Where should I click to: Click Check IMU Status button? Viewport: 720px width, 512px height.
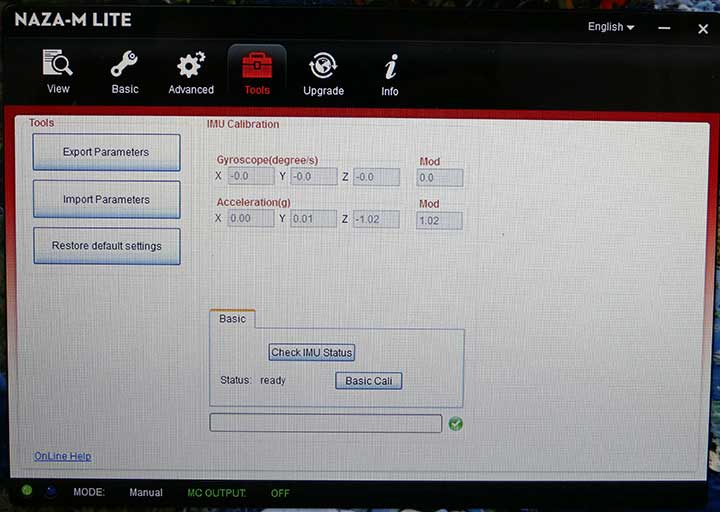312,352
